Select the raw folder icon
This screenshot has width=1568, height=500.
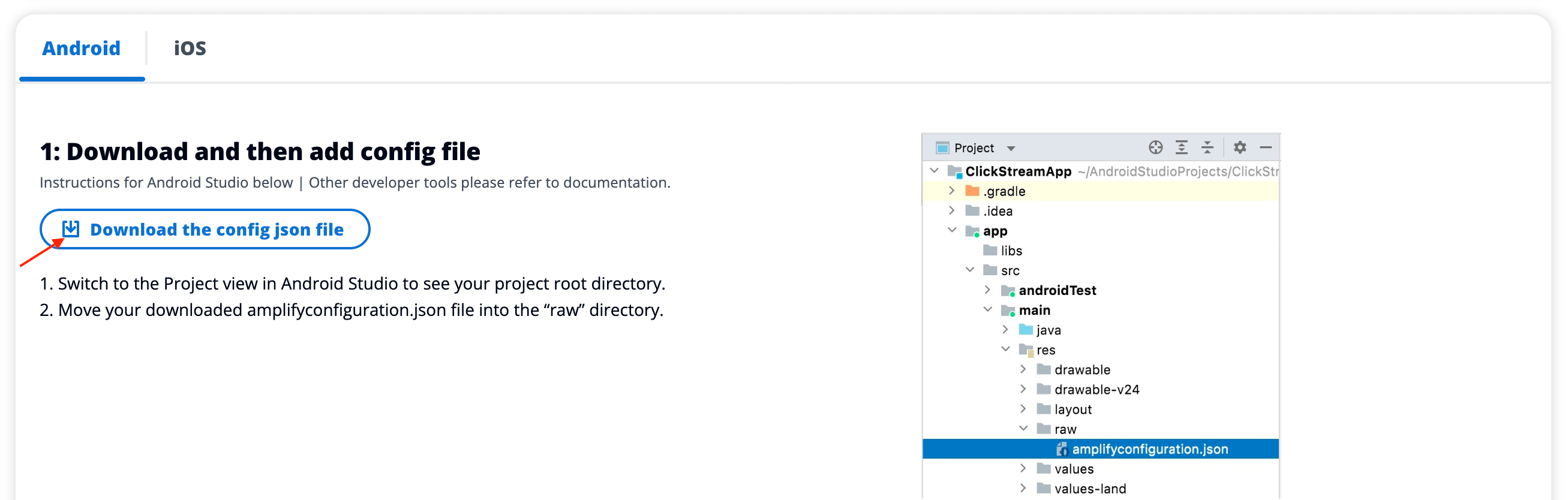[1043, 428]
